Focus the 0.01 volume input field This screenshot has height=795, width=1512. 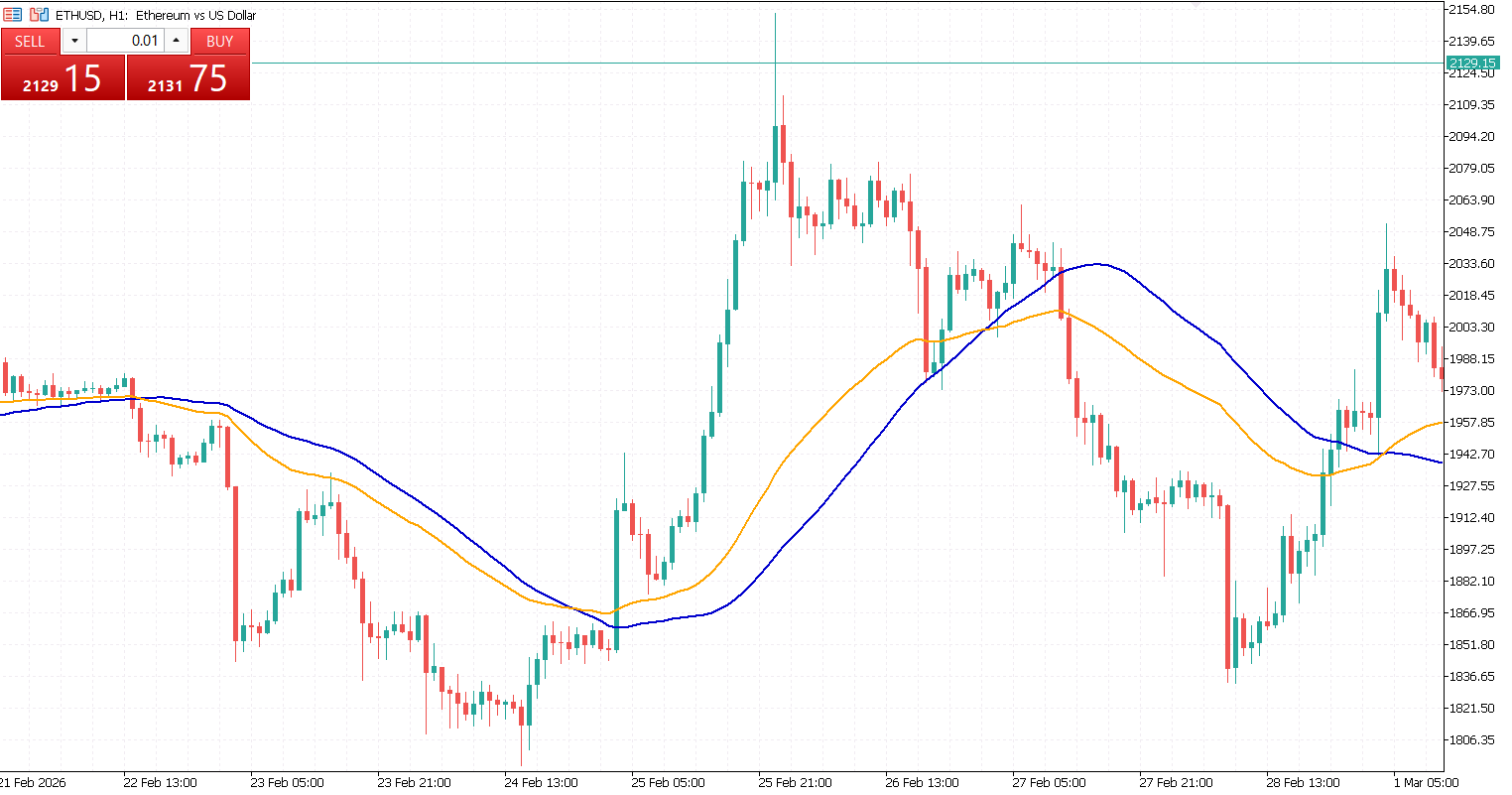[x=125, y=41]
